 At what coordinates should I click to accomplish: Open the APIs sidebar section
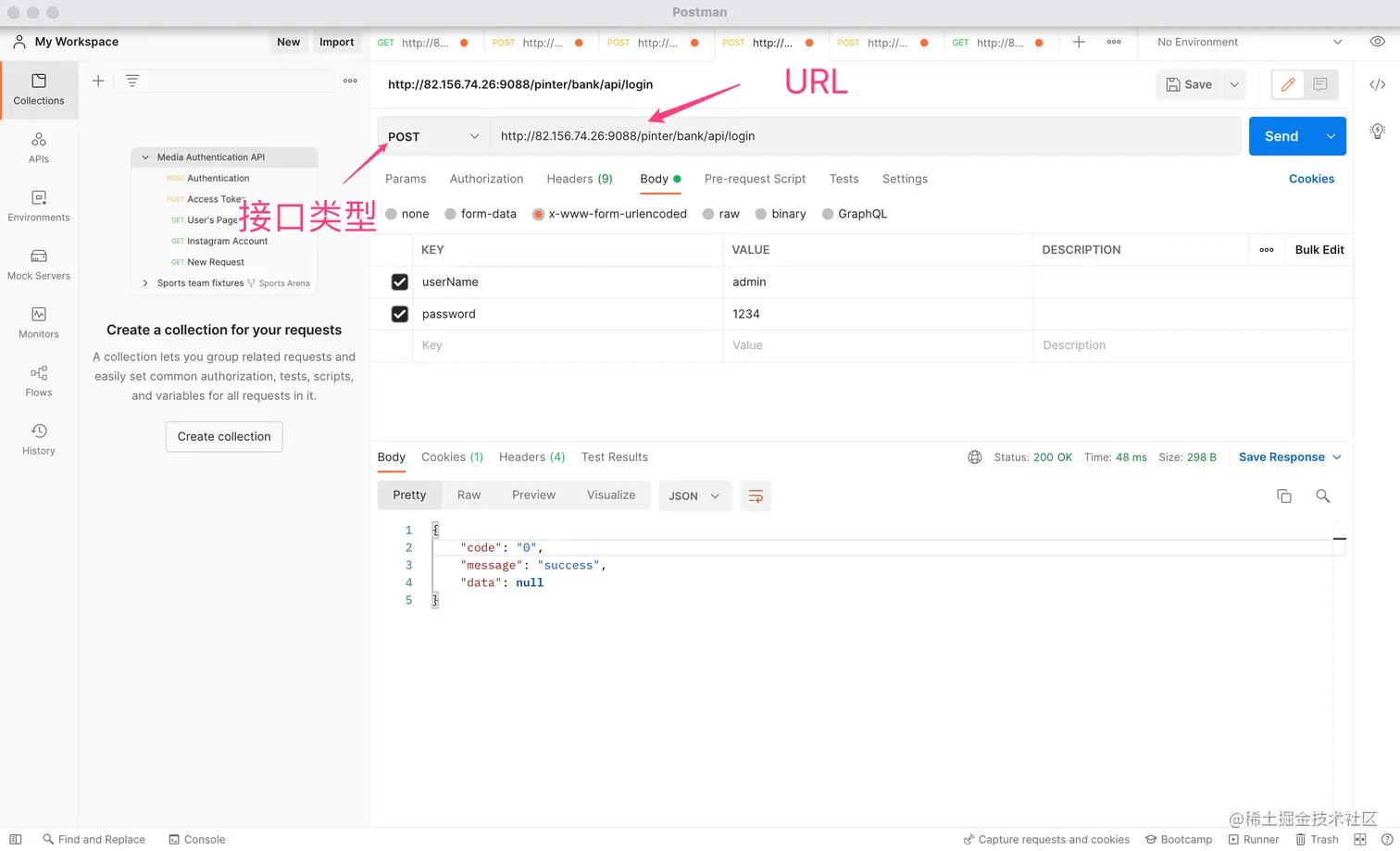[39, 147]
